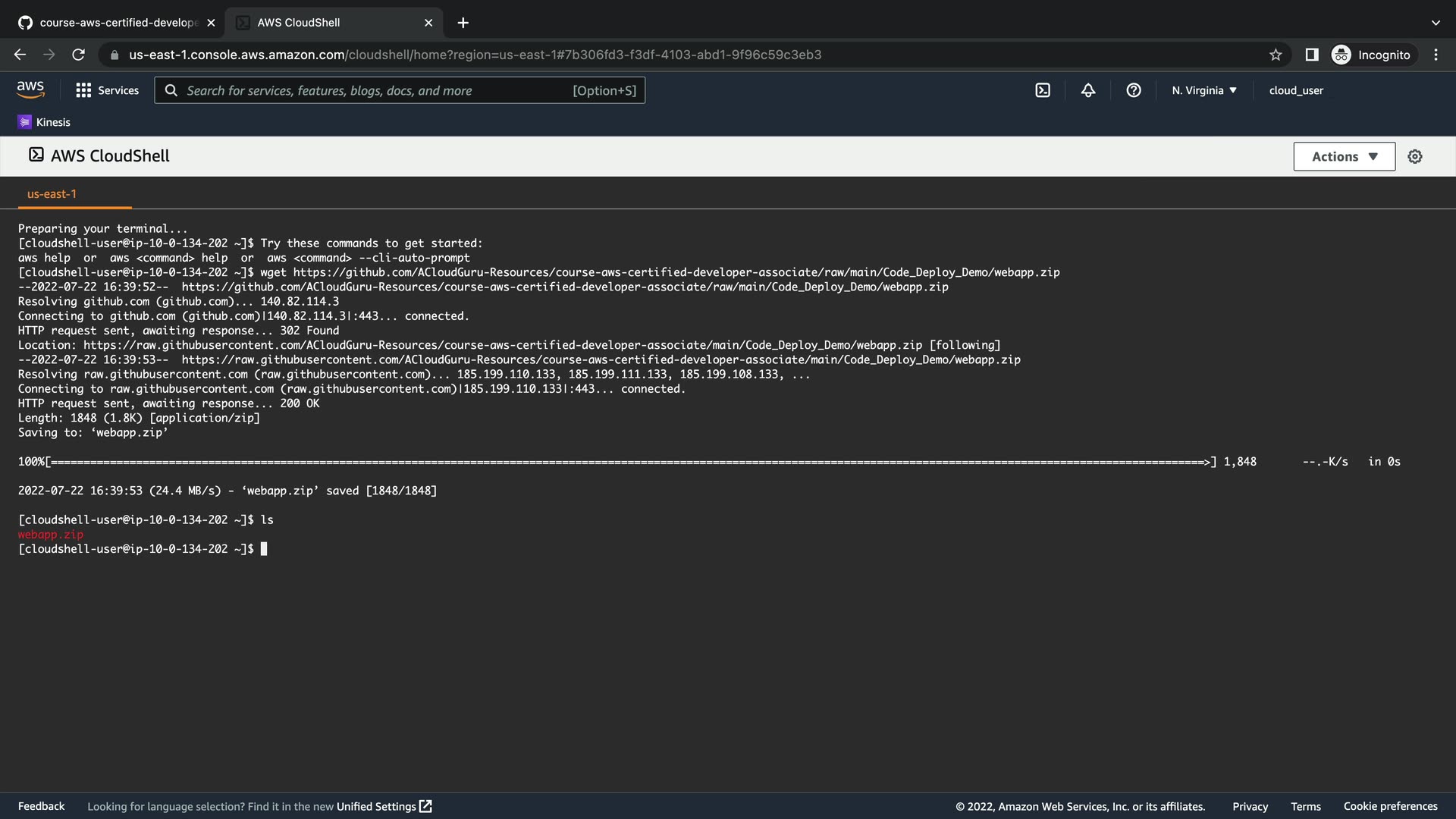1456x819 pixels.
Task: Open CloudShell icon in AWS navbar
Action: [x=1043, y=90]
